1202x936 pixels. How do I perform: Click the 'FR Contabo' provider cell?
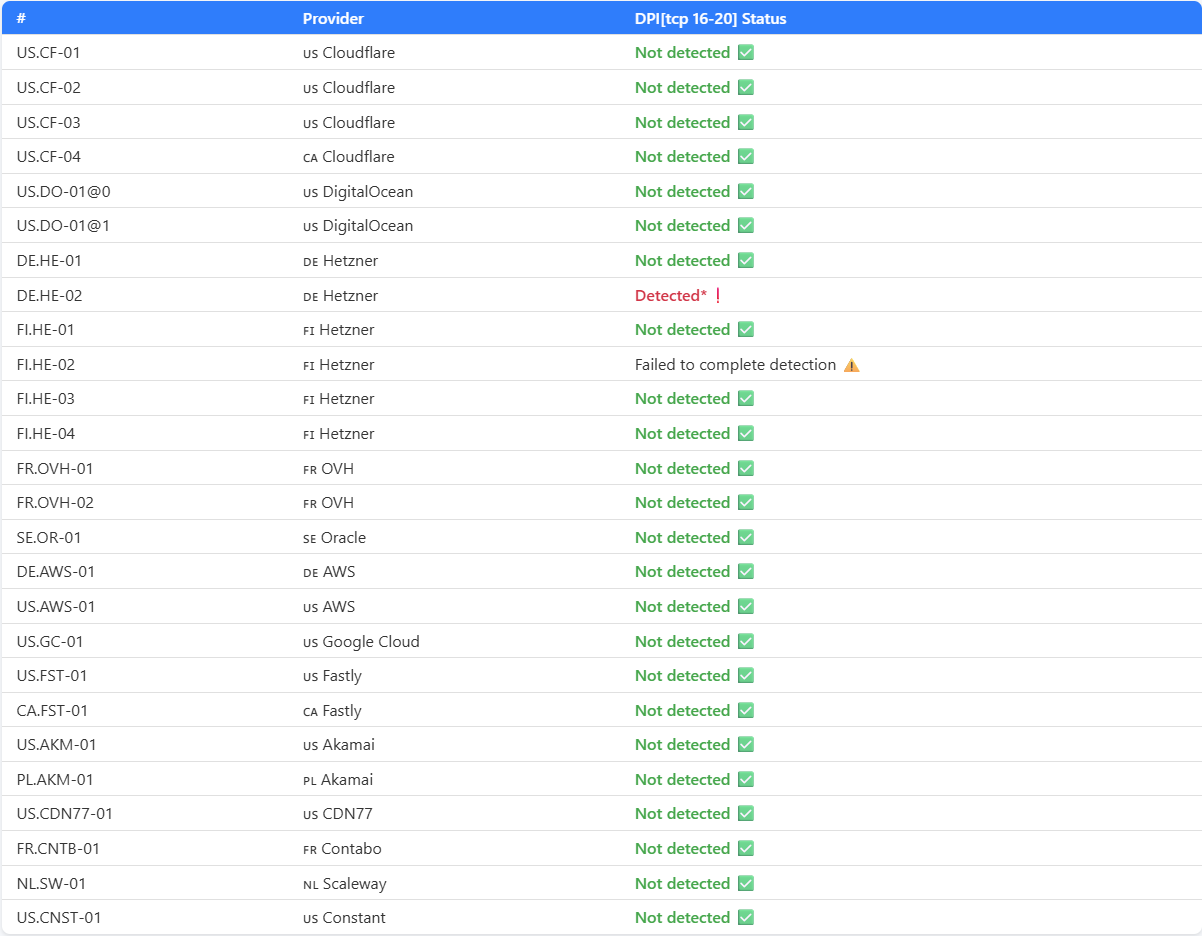pos(342,849)
